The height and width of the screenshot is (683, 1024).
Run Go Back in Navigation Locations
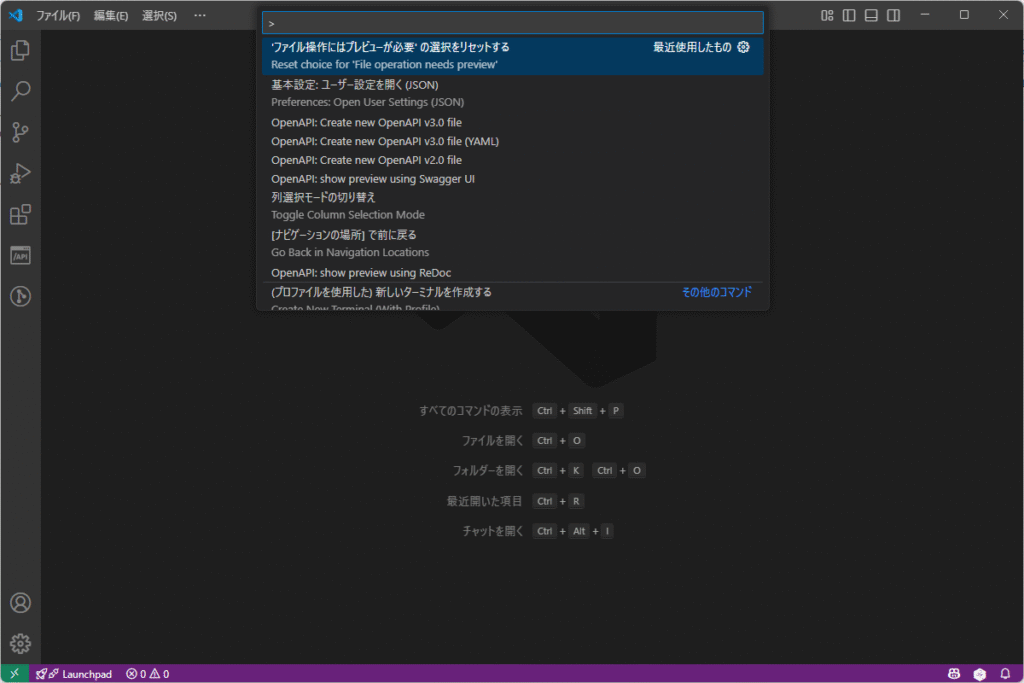pos(513,244)
